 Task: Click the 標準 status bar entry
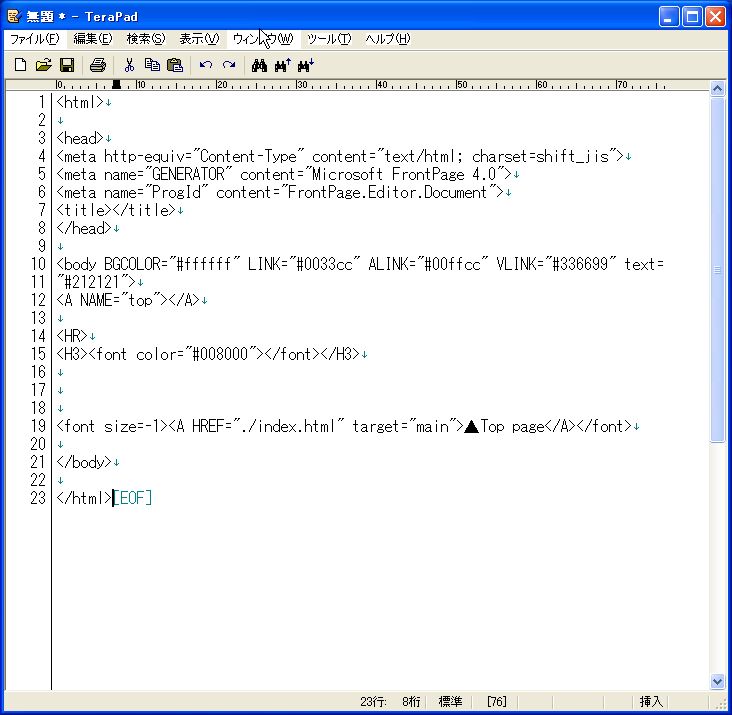[x=450, y=701]
